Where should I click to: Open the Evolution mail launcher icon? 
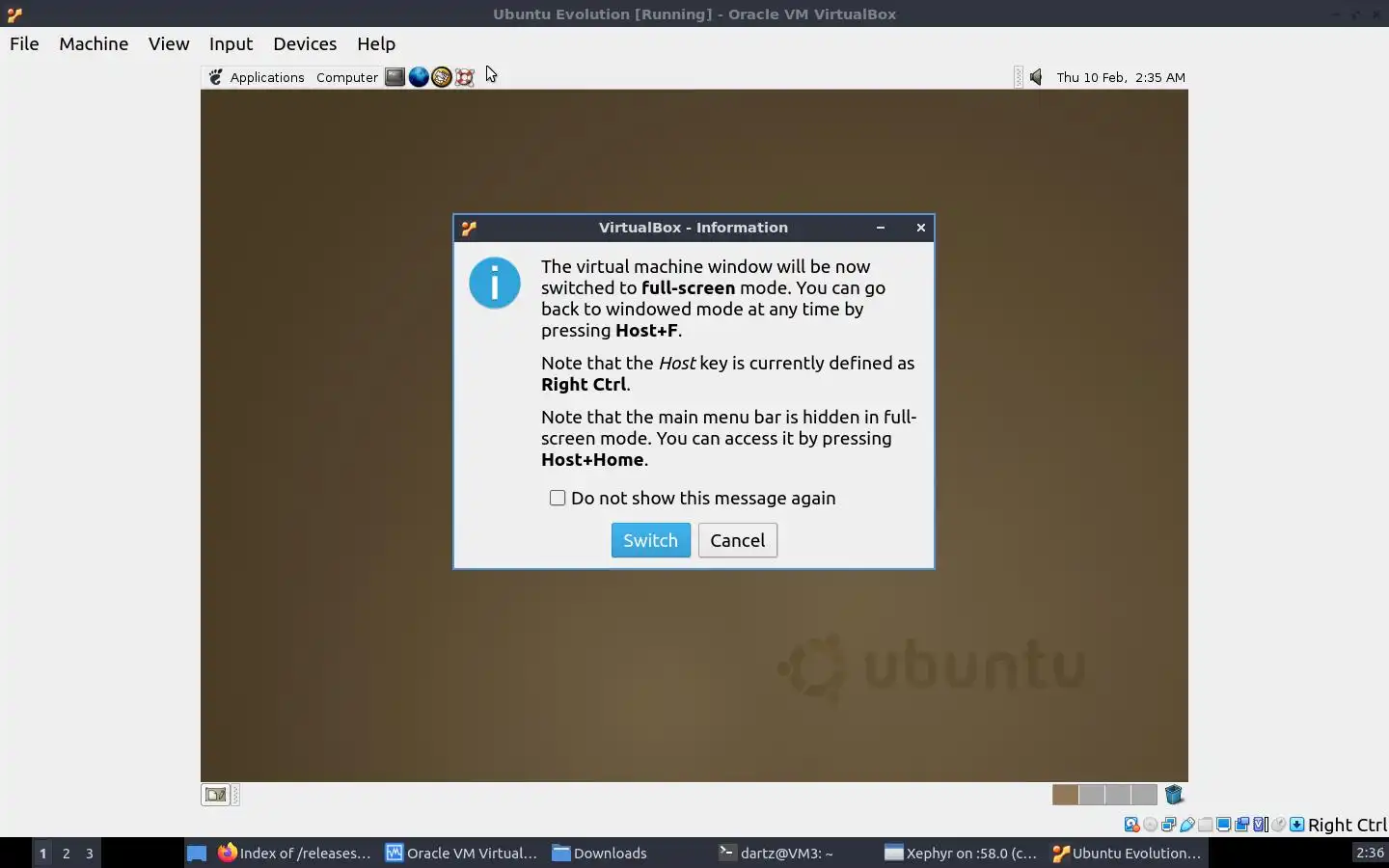(x=442, y=77)
